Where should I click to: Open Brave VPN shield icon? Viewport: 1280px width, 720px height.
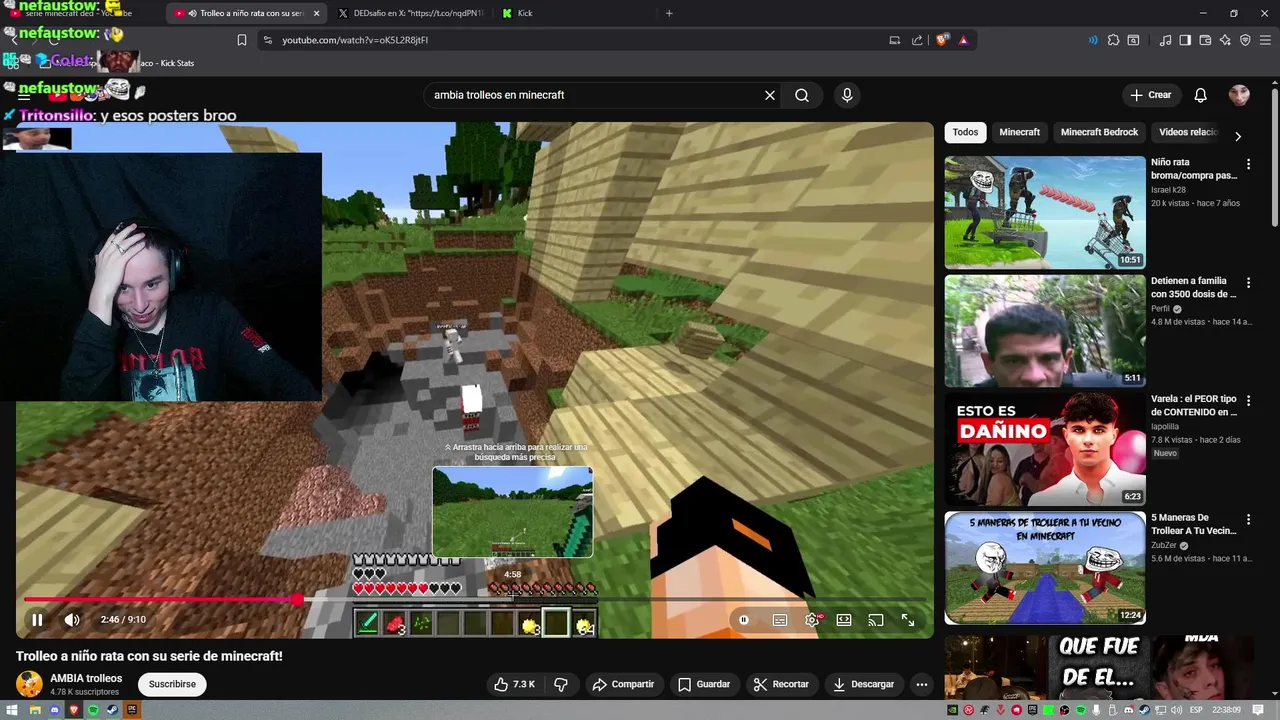click(x=1245, y=40)
